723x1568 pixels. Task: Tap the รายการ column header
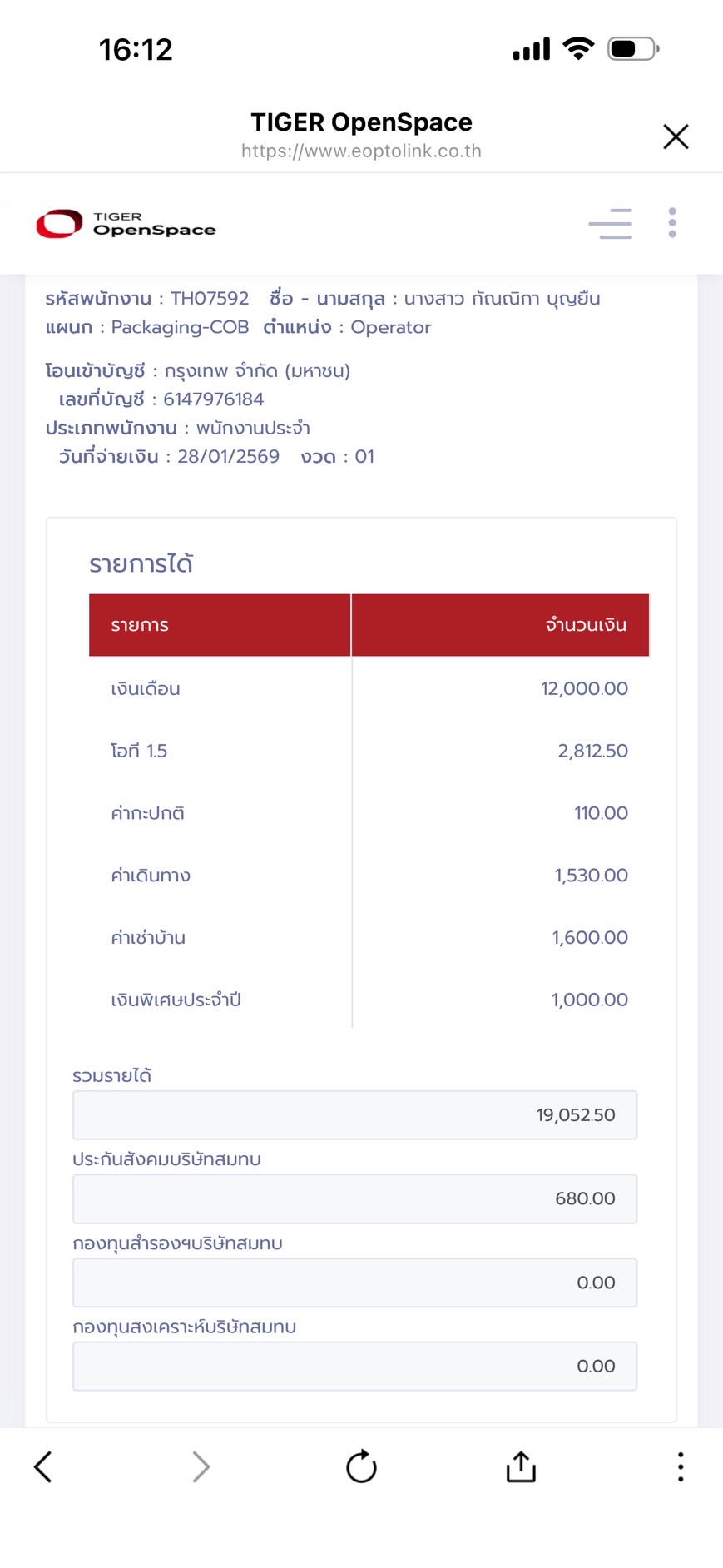220,625
